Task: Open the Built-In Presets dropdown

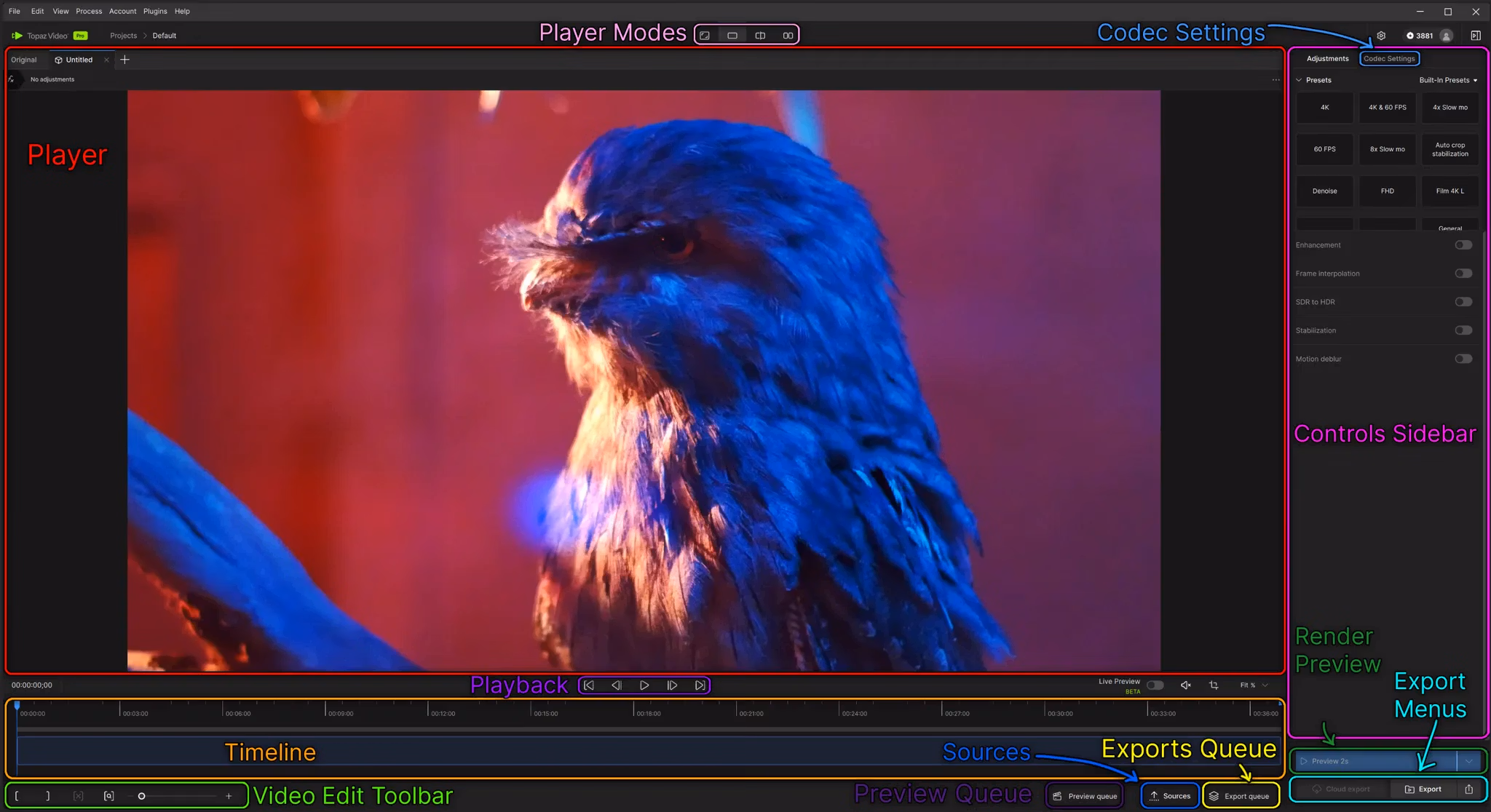Action: [1448, 80]
